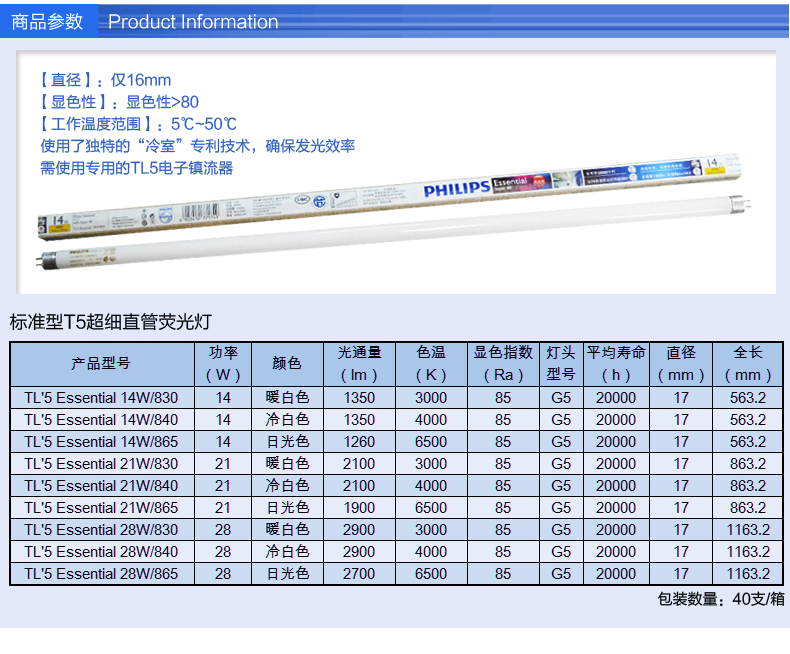Click 1163.2 length in the 28W/830 row
The width and height of the screenshot is (790, 654).
[x=748, y=530]
